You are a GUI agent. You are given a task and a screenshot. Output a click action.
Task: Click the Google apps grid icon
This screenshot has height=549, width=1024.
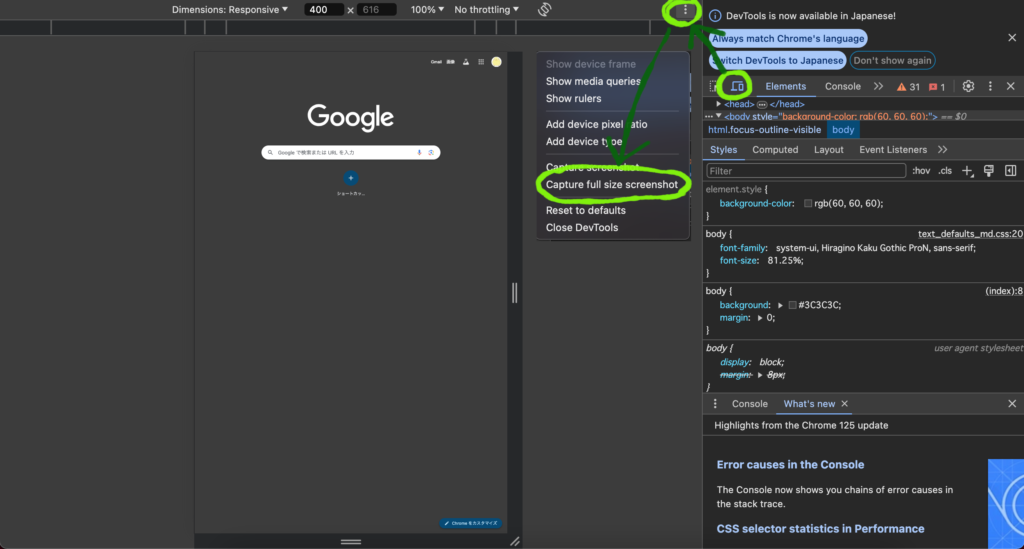(481, 62)
